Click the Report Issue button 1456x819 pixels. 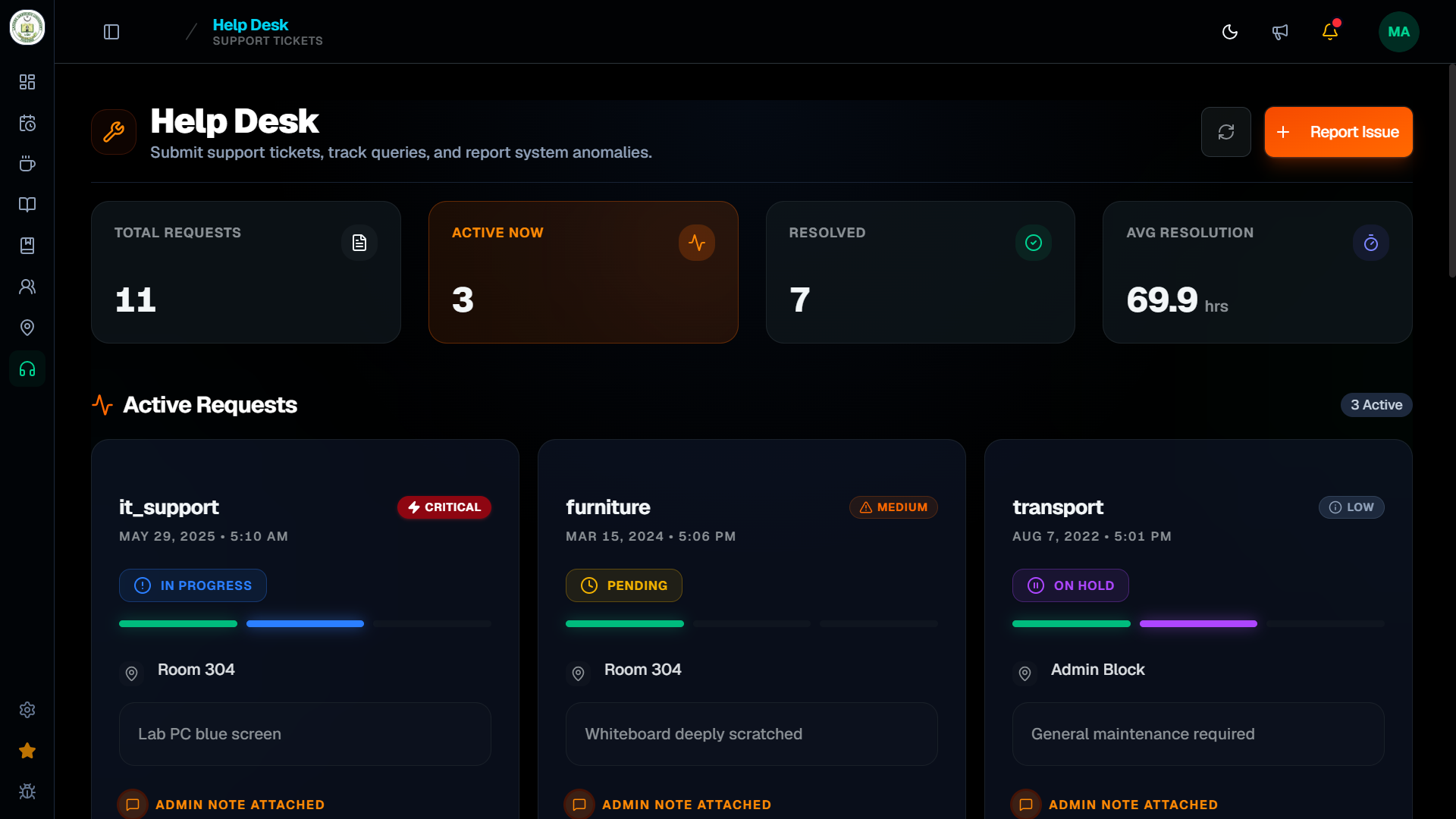tap(1338, 132)
